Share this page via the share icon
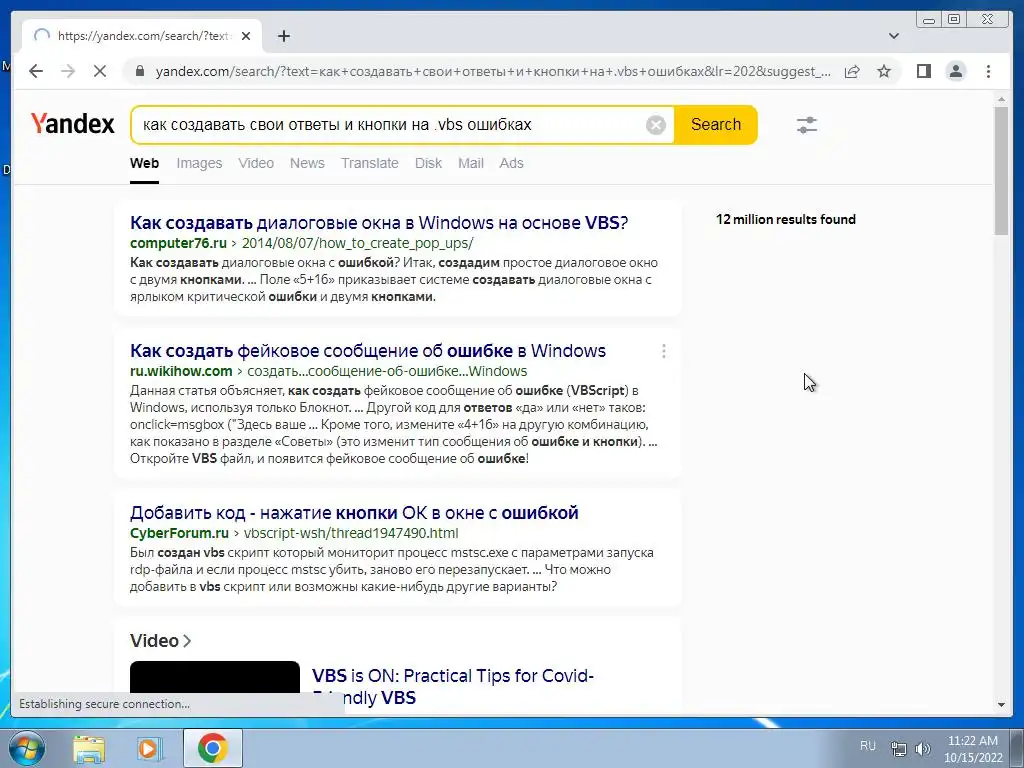This screenshot has width=1024, height=768. pos(852,71)
